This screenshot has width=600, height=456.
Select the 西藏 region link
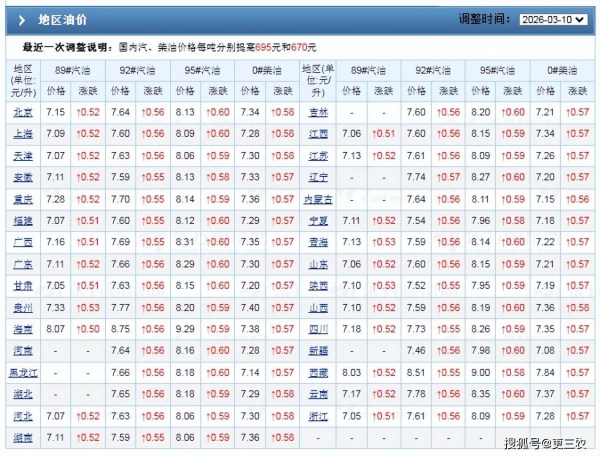point(318,372)
